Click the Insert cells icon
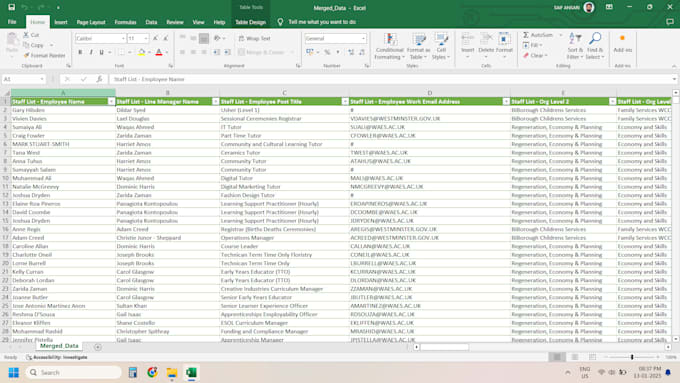This screenshot has height=383, width=680. [468, 39]
